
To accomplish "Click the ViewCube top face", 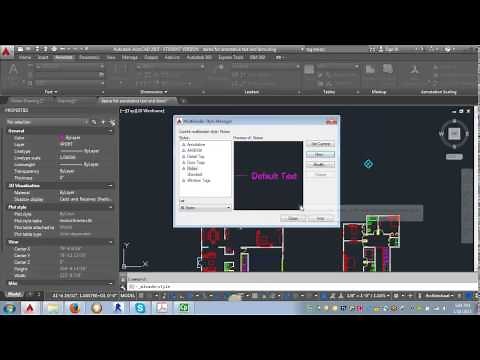I will pyautogui.click(x=454, y=133).
